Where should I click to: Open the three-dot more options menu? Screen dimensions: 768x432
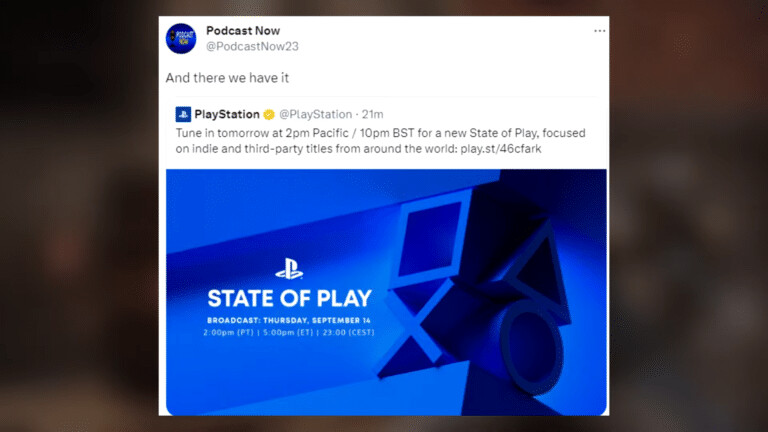click(600, 31)
